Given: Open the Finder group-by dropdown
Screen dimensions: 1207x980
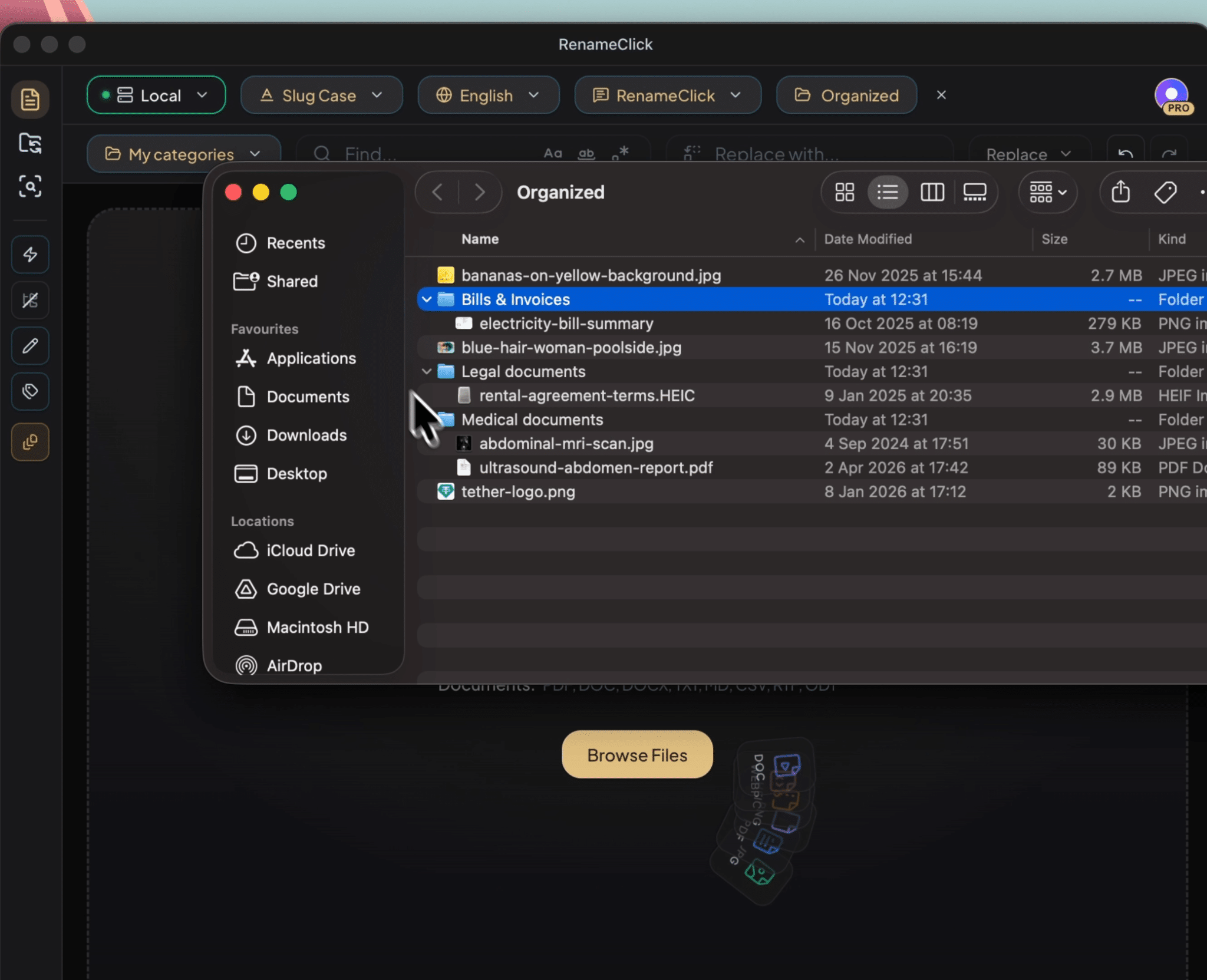Looking at the screenshot, I should tap(1048, 192).
